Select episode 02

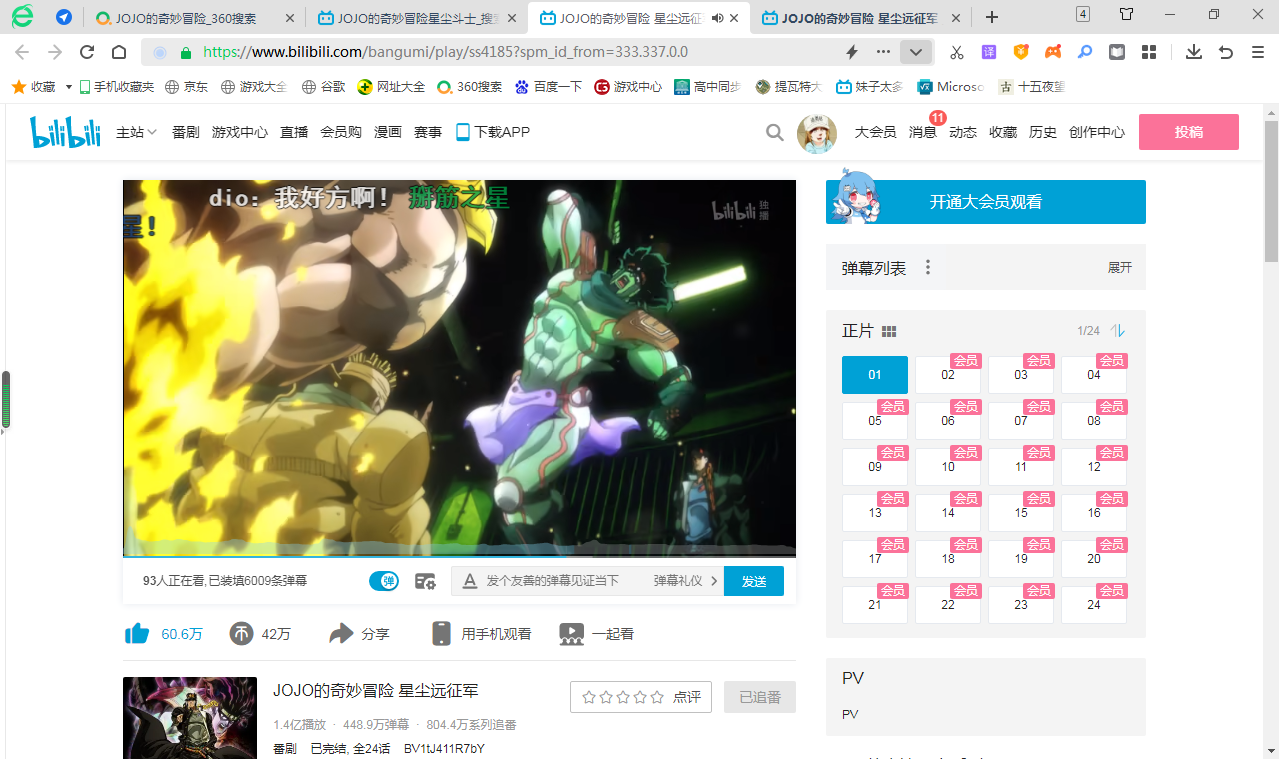click(x=948, y=375)
